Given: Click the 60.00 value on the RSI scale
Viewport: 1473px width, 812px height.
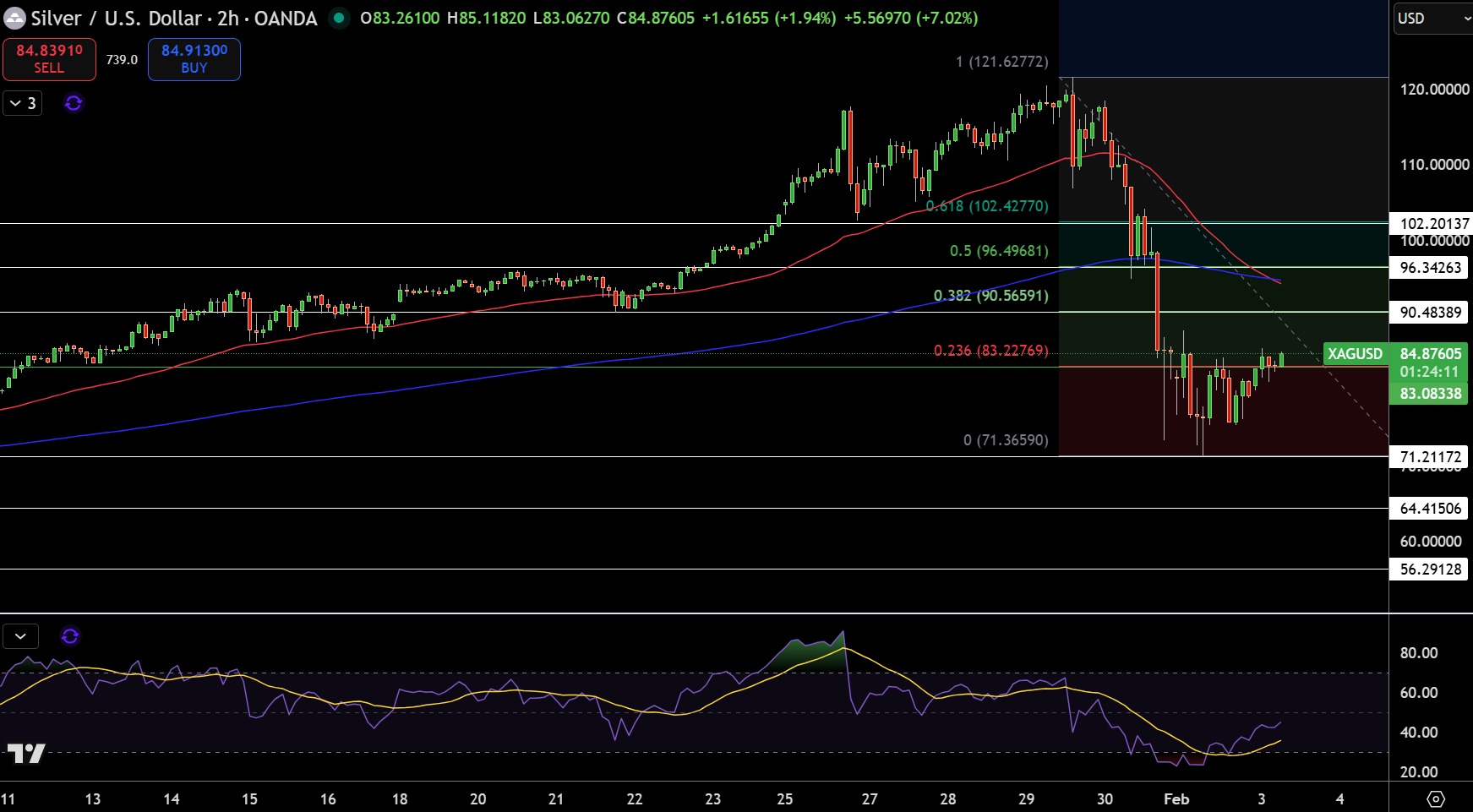Looking at the screenshot, I should tap(1419, 692).
